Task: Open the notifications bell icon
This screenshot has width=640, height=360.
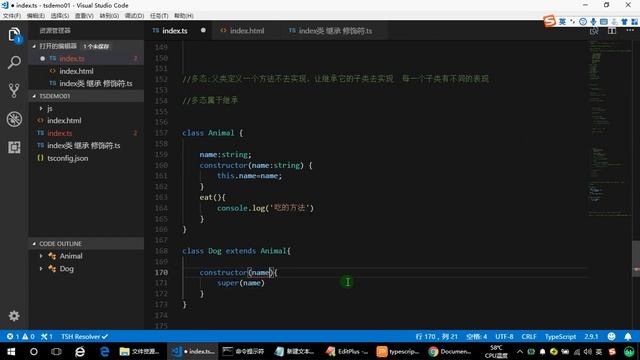Action: [628, 336]
